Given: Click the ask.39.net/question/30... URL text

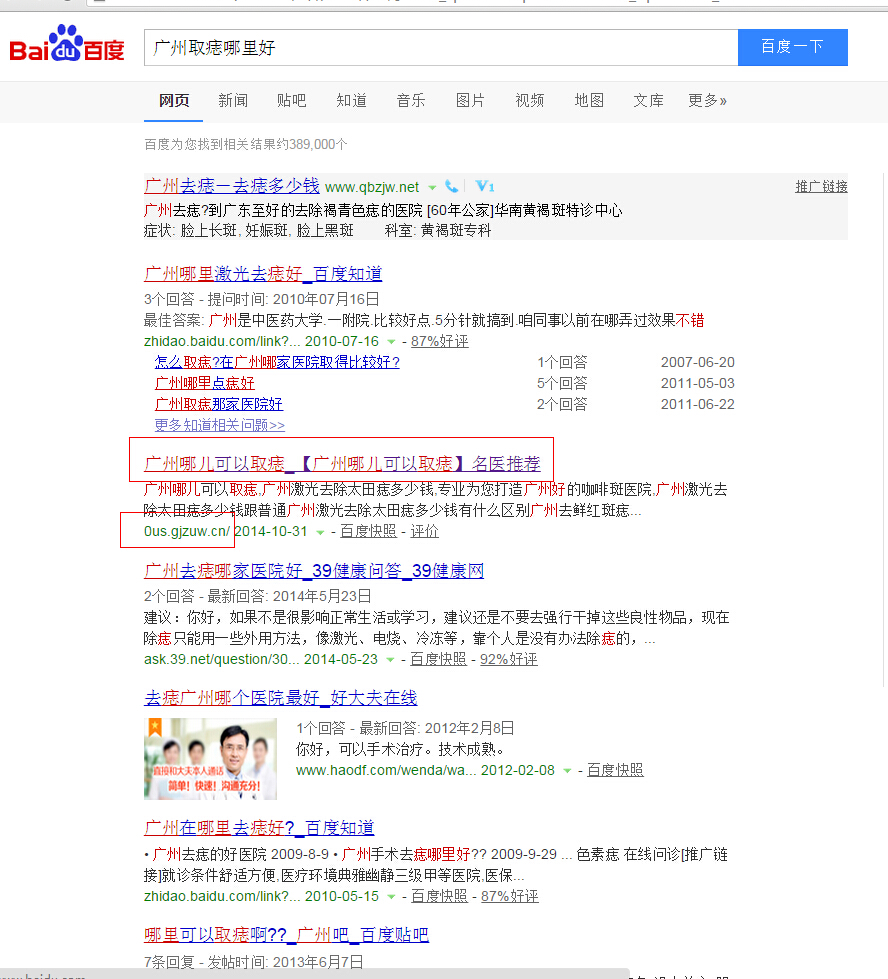Looking at the screenshot, I should [x=221, y=659].
